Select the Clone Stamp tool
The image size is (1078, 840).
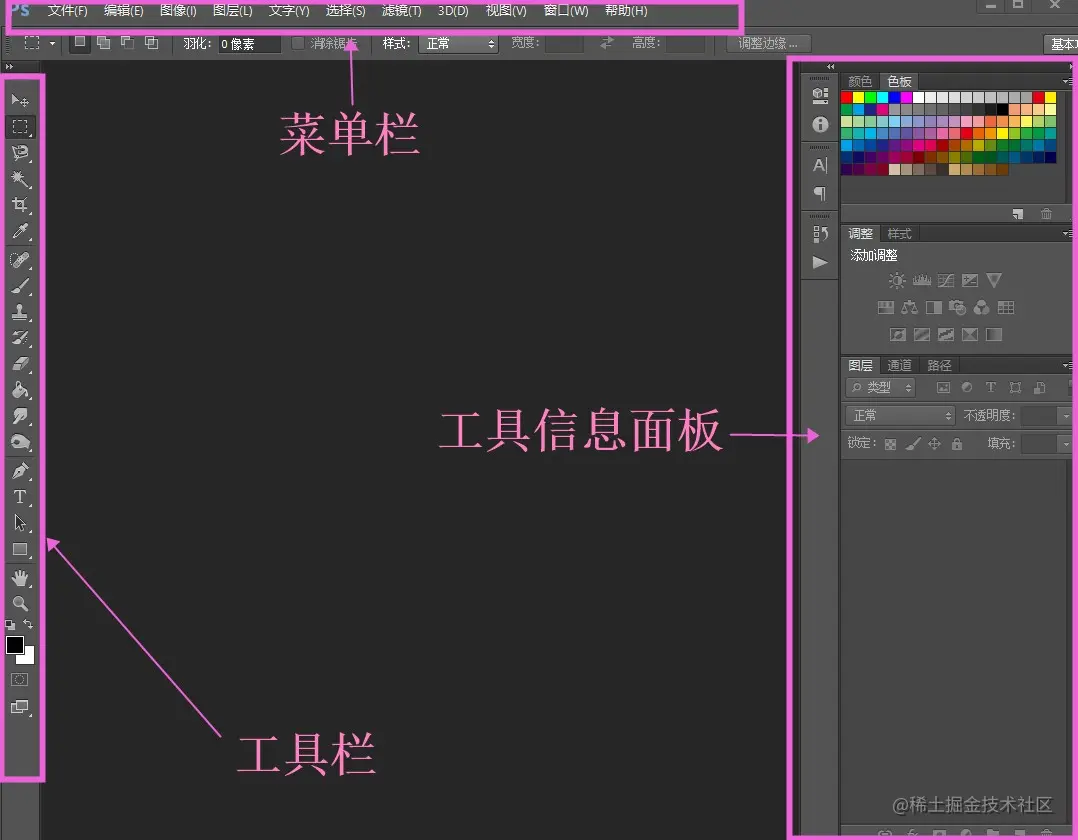pyautogui.click(x=20, y=312)
